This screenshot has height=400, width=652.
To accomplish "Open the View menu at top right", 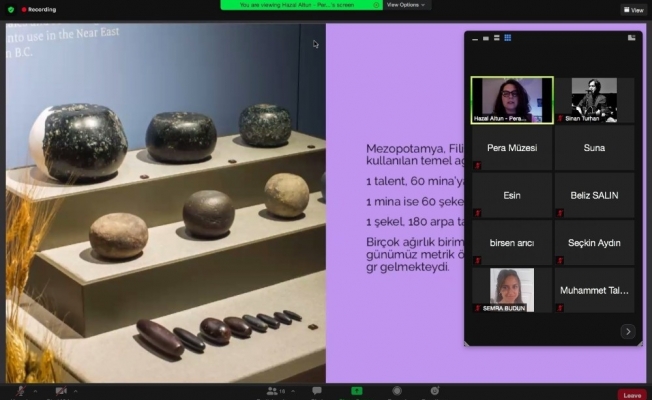I will pyautogui.click(x=632, y=9).
